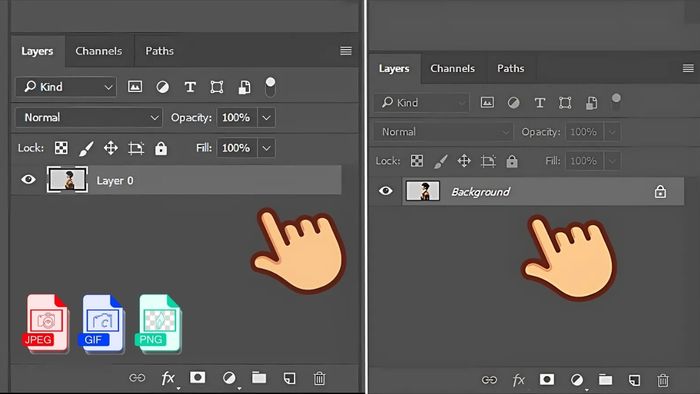Open Normal blend mode dropdown, right panel
The width and height of the screenshot is (700, 394).
click(443, 132)
